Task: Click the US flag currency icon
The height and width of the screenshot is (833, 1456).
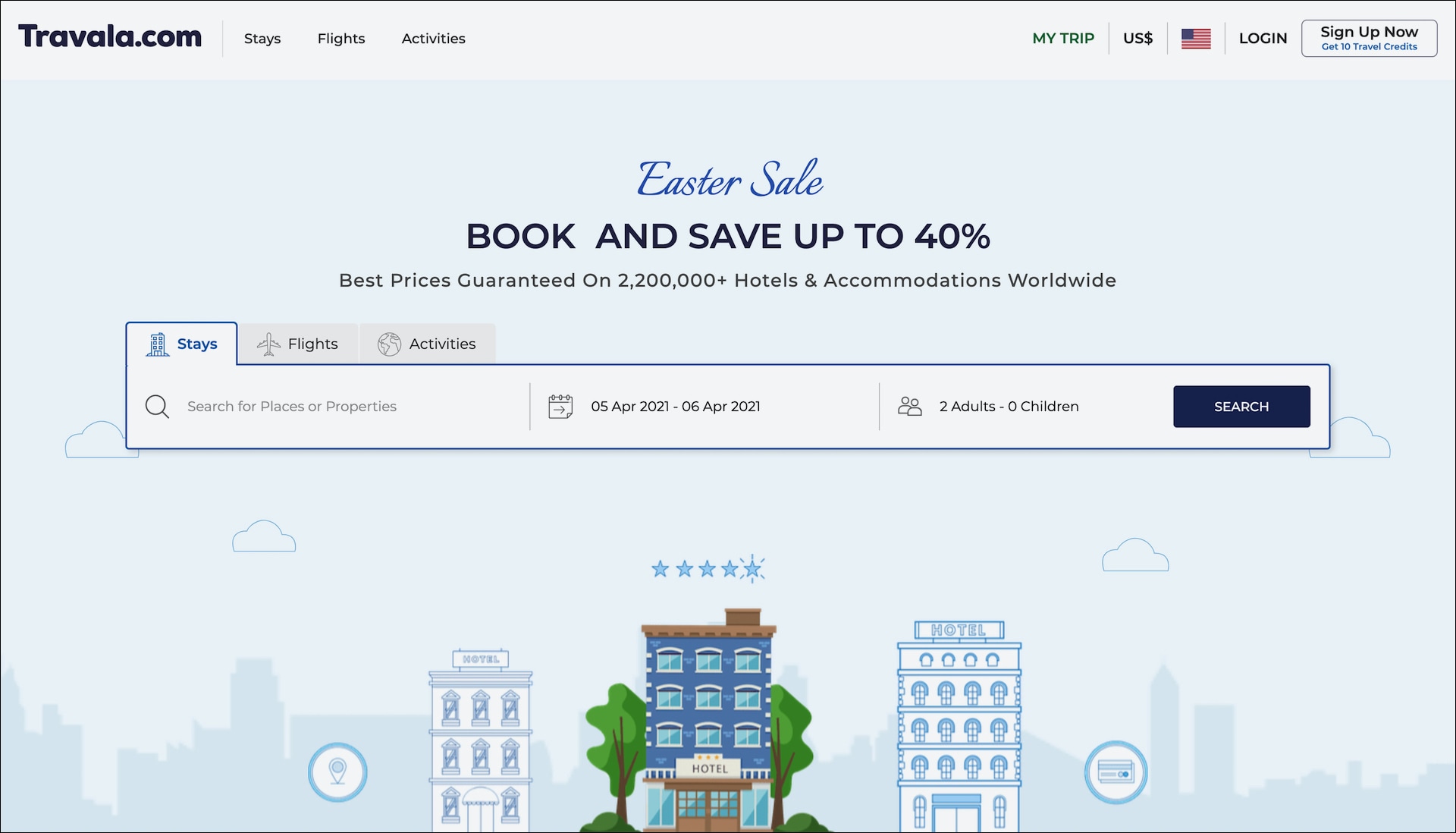Action: pyautogui.click(x=1197, y=38)
